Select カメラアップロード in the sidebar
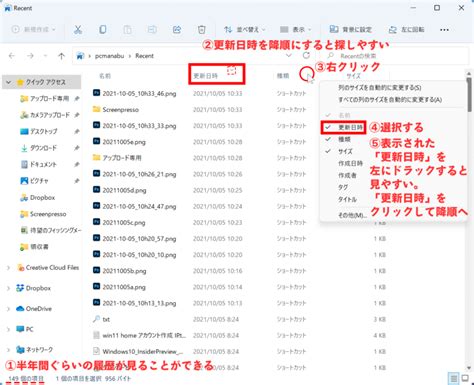474x385 pixels. (50, 115)
